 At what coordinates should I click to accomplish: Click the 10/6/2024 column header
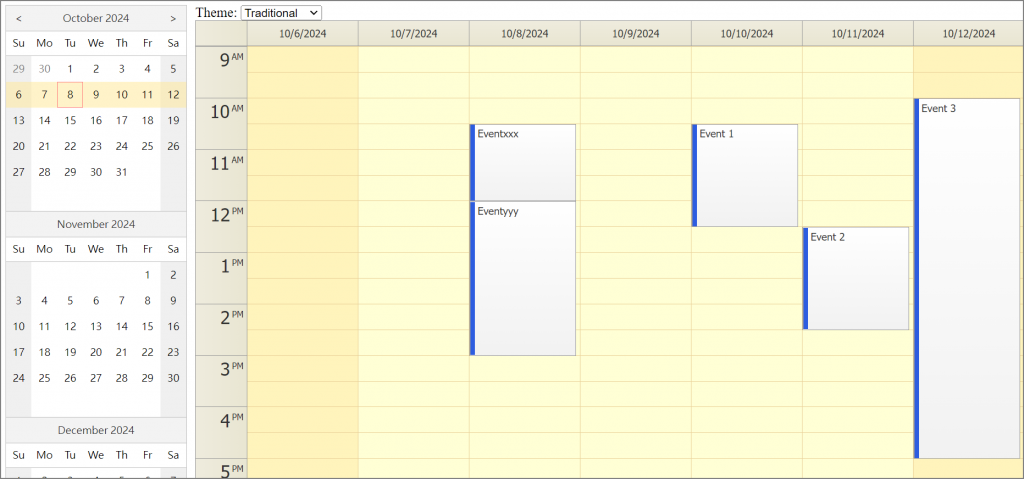tap(302, 33)
